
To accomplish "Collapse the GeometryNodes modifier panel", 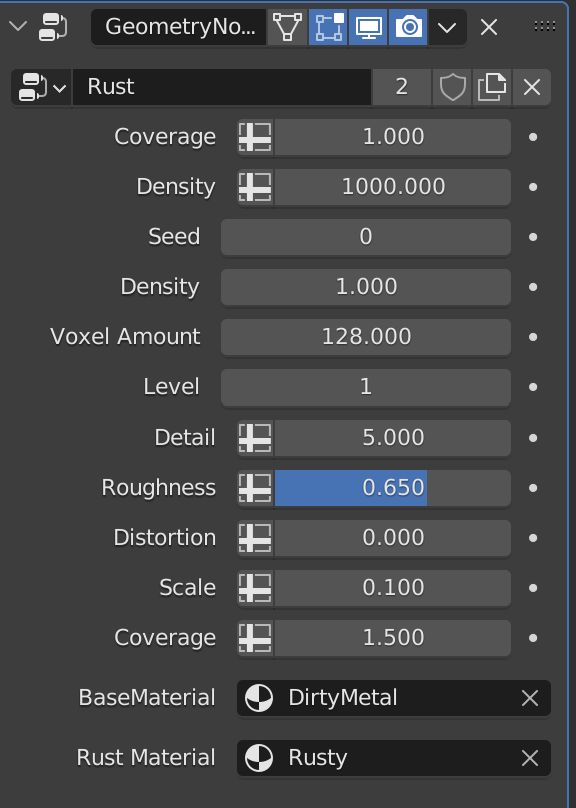I will pyautogui.click(x=18, y=26).
